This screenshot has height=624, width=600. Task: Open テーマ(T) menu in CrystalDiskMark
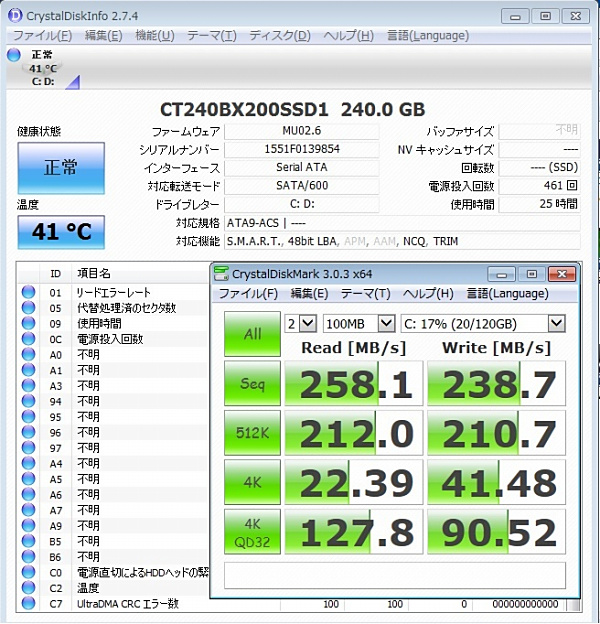pos(365,294)
